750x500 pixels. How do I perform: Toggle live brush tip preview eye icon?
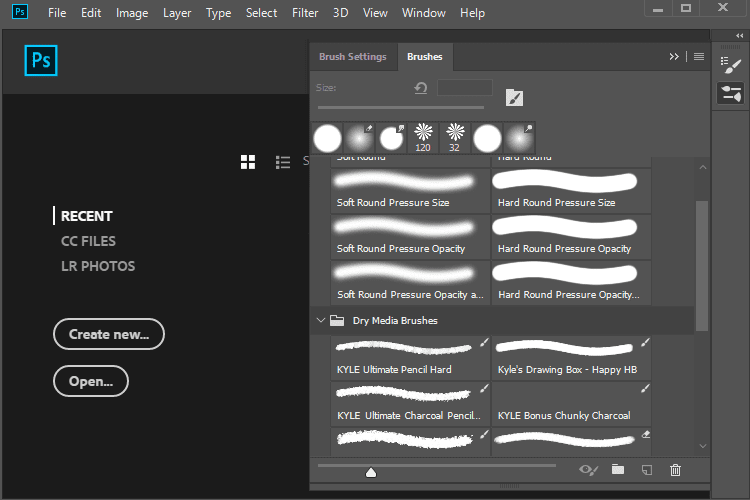point(588,470)
